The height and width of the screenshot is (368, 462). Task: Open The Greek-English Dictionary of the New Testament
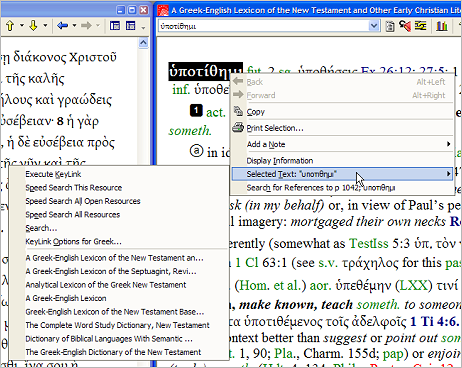pyautogui.click(x=119, y=352)
